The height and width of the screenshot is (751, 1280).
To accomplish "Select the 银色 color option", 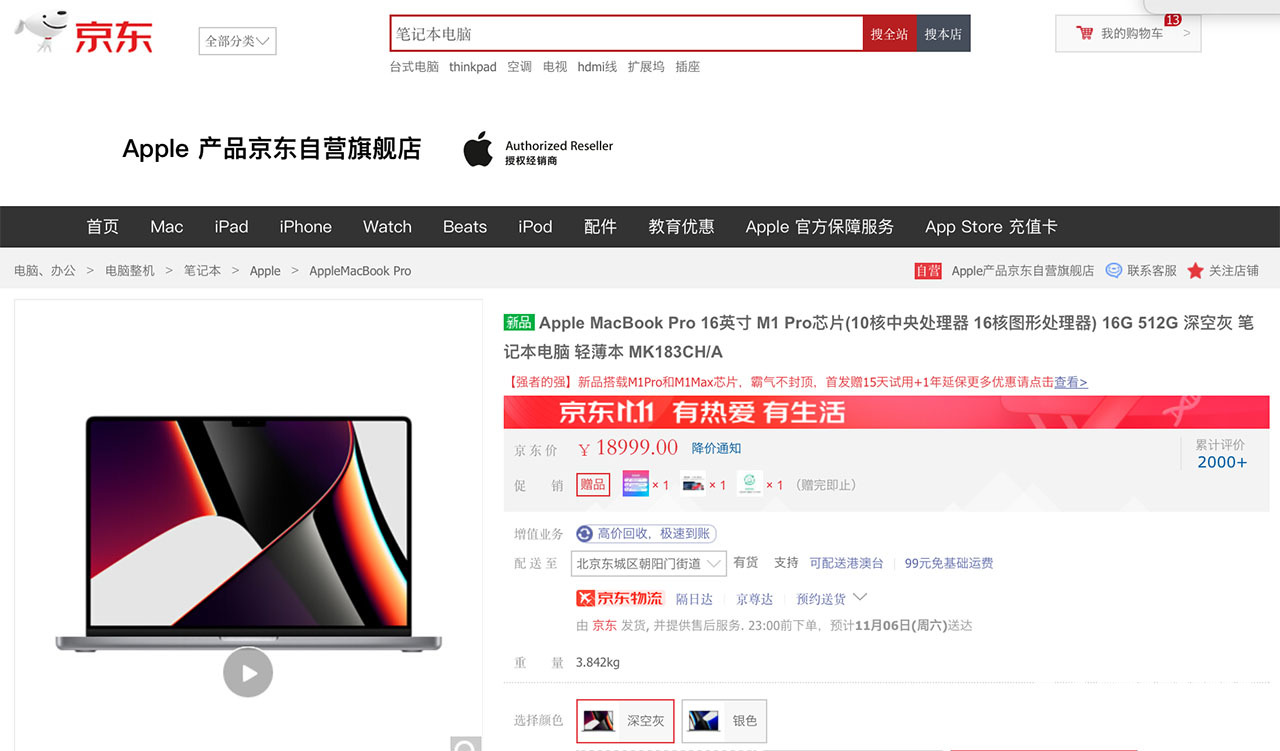I will (x=724, y=720).
